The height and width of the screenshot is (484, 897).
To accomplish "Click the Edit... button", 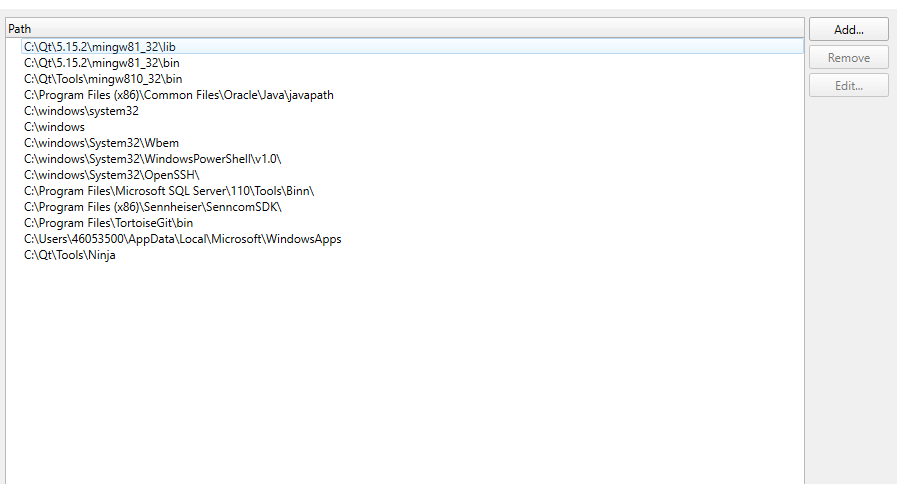I will (x=848, y=85).
